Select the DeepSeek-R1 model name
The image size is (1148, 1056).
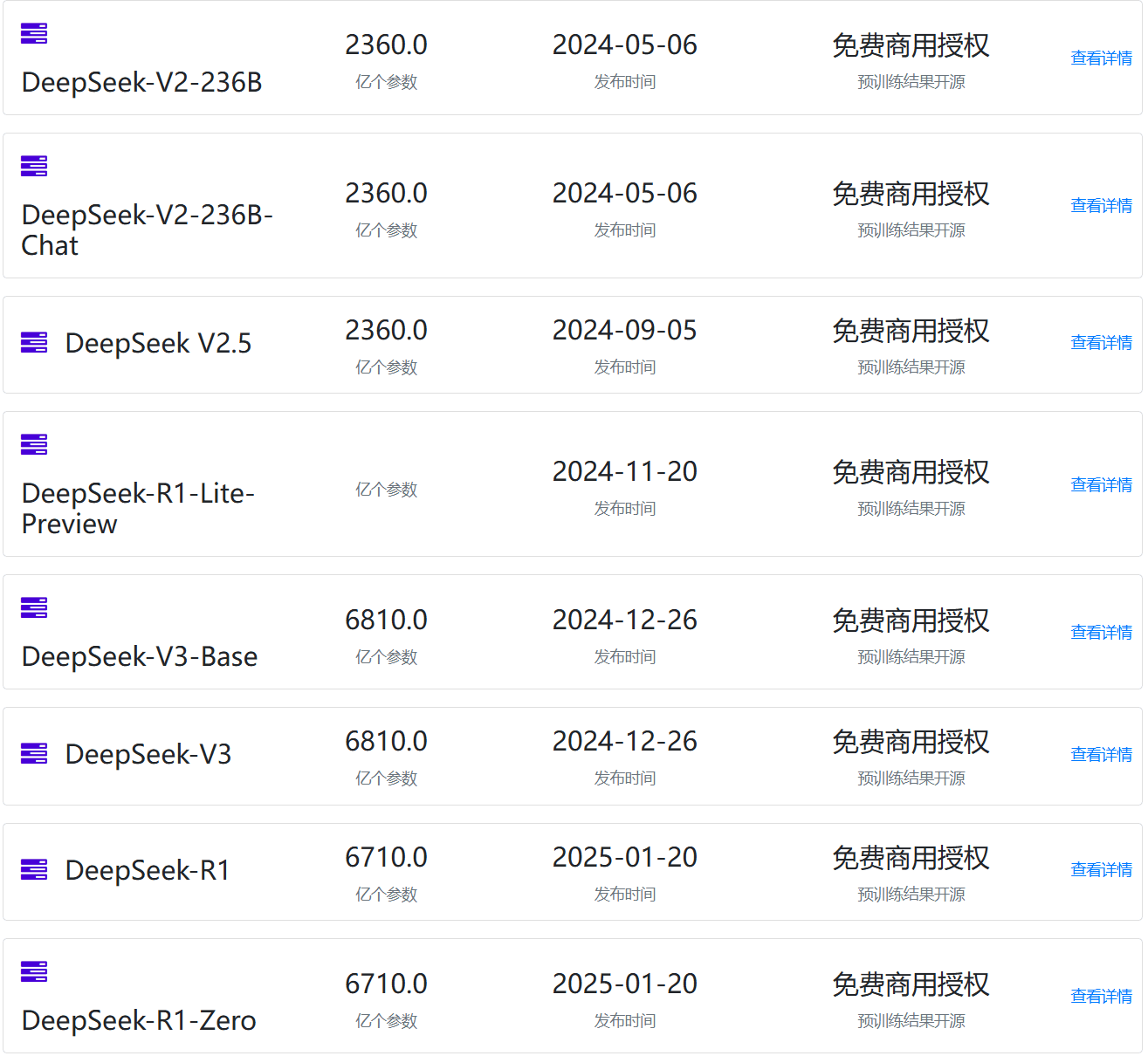coord(146,870)
